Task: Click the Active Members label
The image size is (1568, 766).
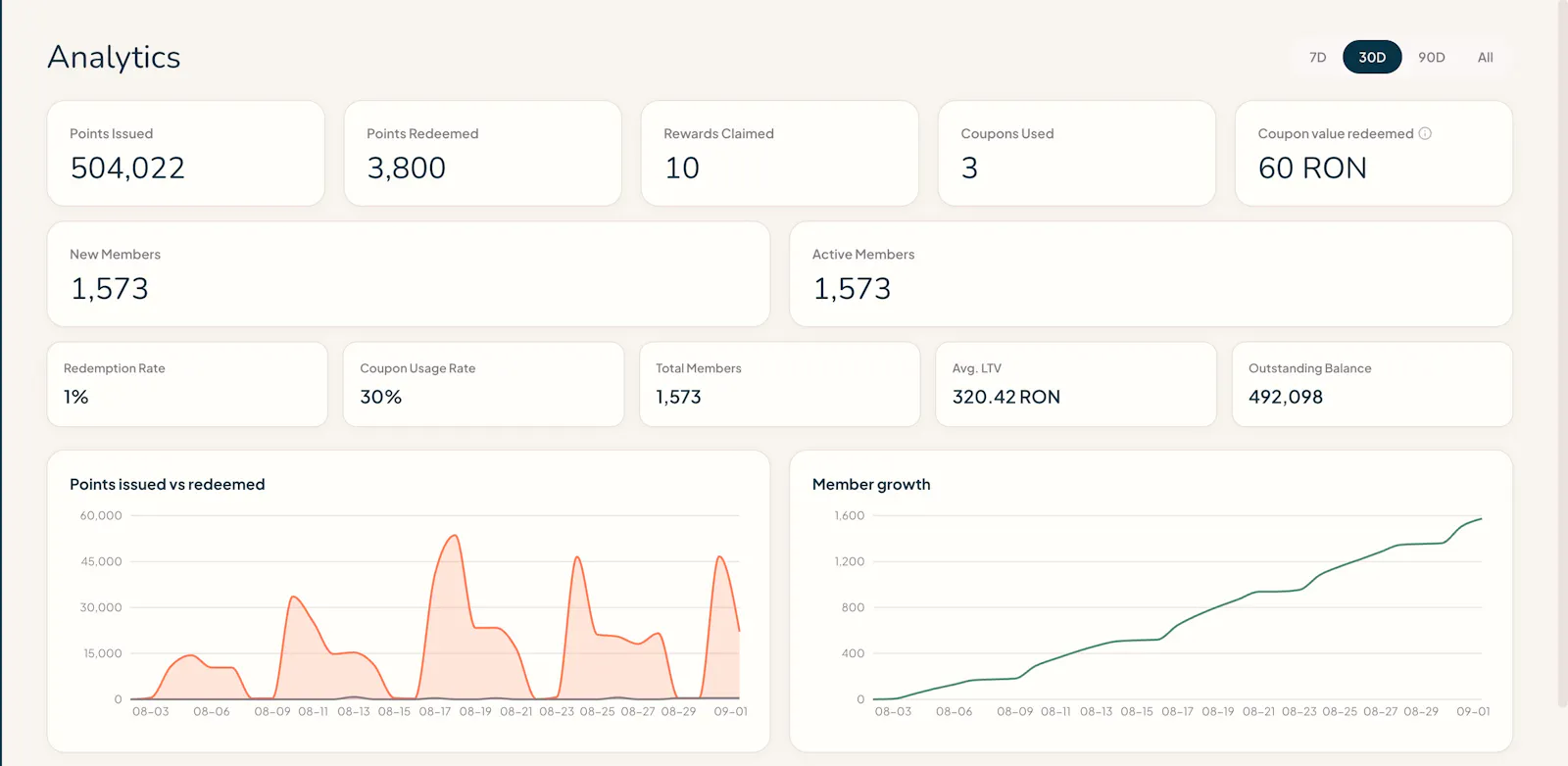Action: coord(863,254)
